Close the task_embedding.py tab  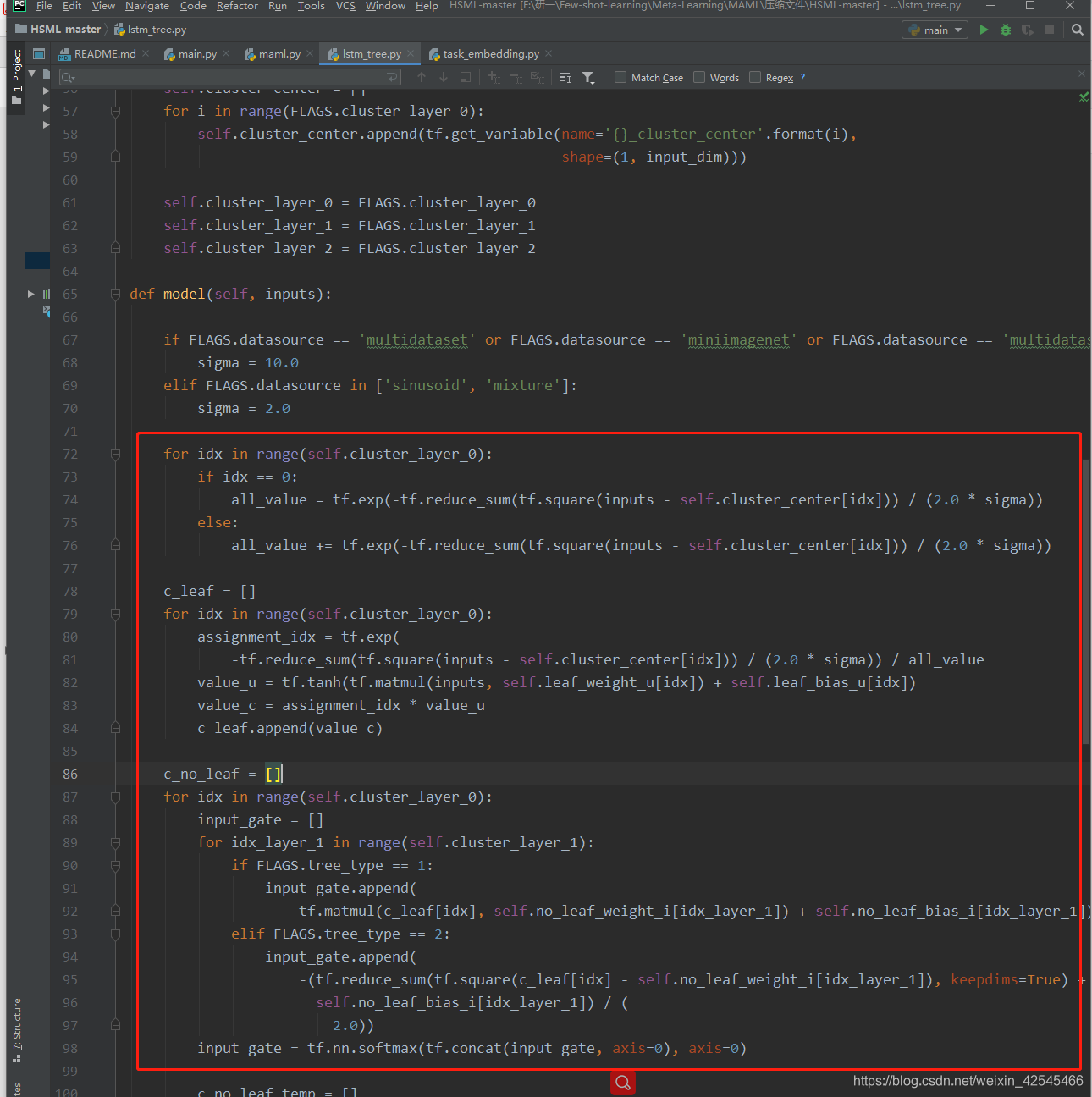[x=549, y=53]
